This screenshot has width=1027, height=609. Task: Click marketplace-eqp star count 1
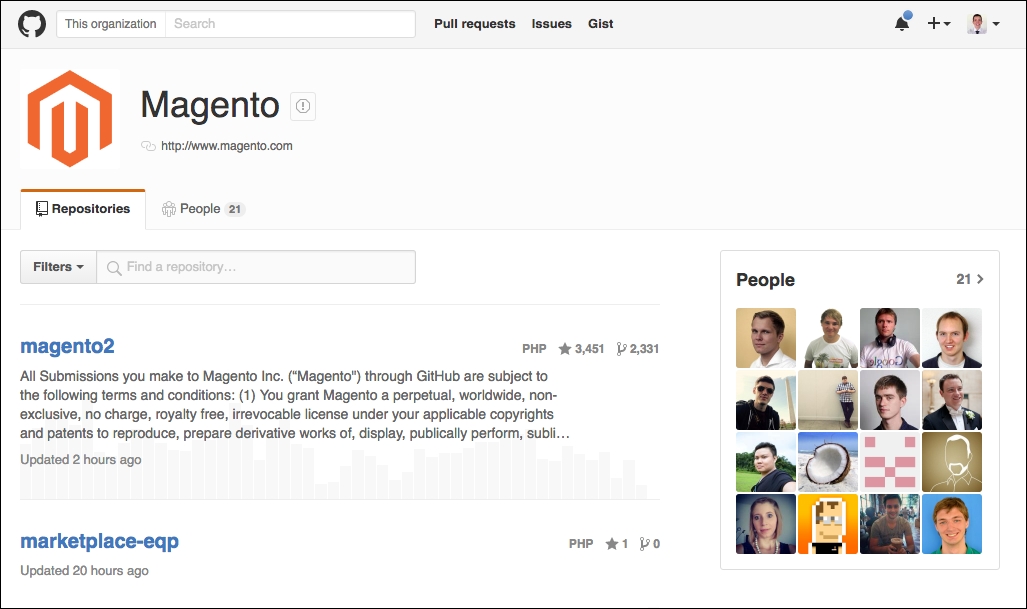pos(617,544)
